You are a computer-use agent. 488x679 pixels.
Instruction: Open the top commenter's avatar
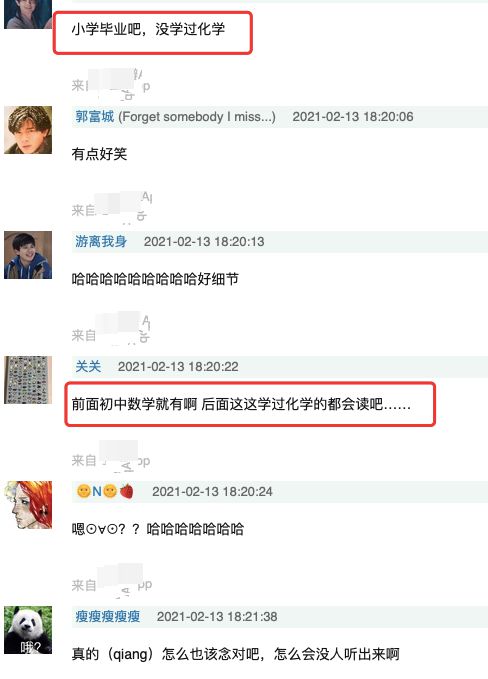(28, 14)
